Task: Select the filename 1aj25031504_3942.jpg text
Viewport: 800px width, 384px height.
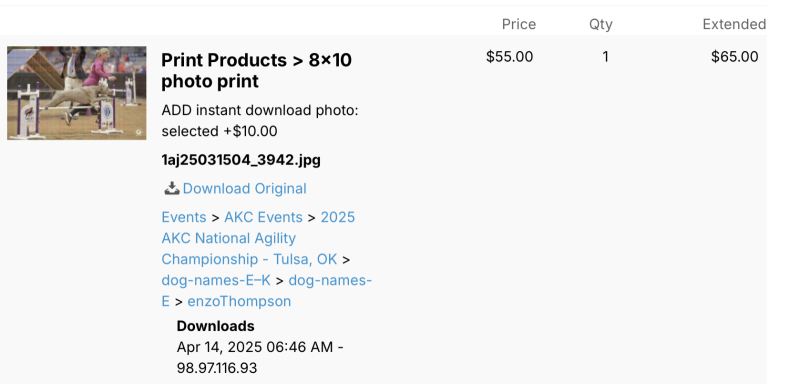Action: click(241, 160)
